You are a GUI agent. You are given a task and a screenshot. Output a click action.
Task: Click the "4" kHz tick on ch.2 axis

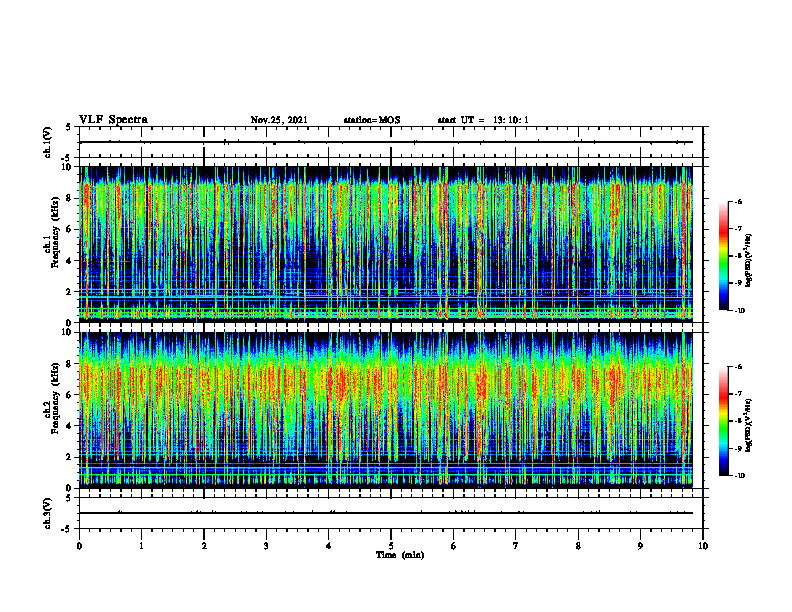(x=70, y=426)
